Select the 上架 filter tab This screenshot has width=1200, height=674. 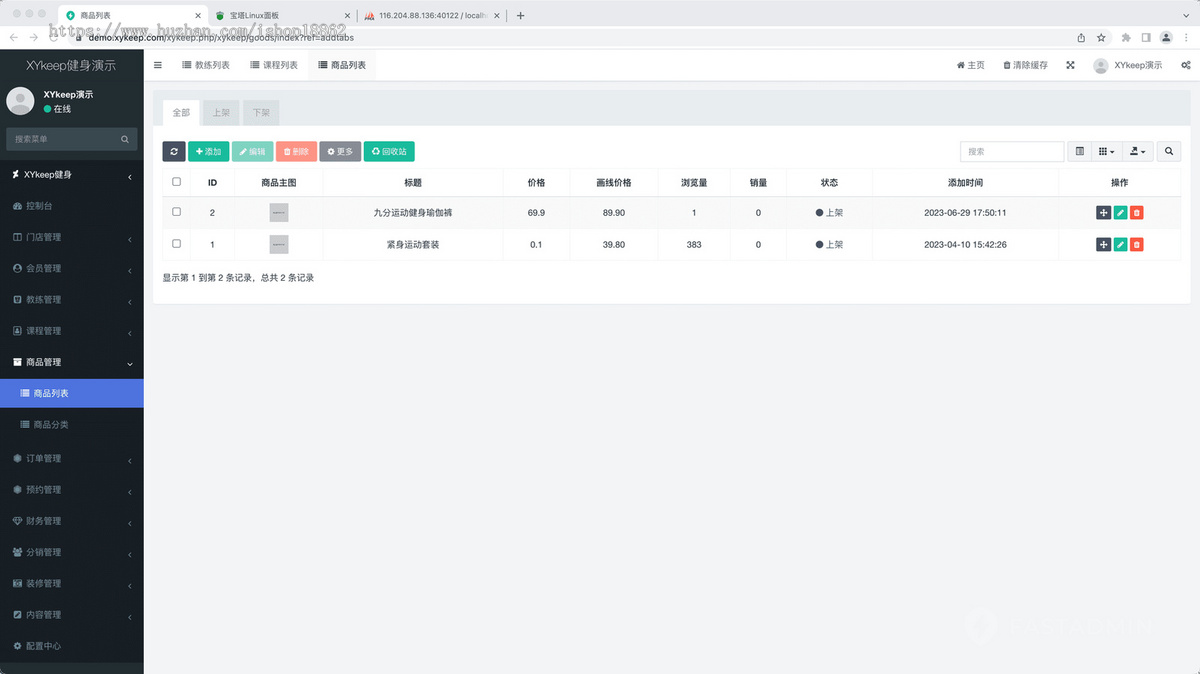pyautogui.click(x=220, y=113)
